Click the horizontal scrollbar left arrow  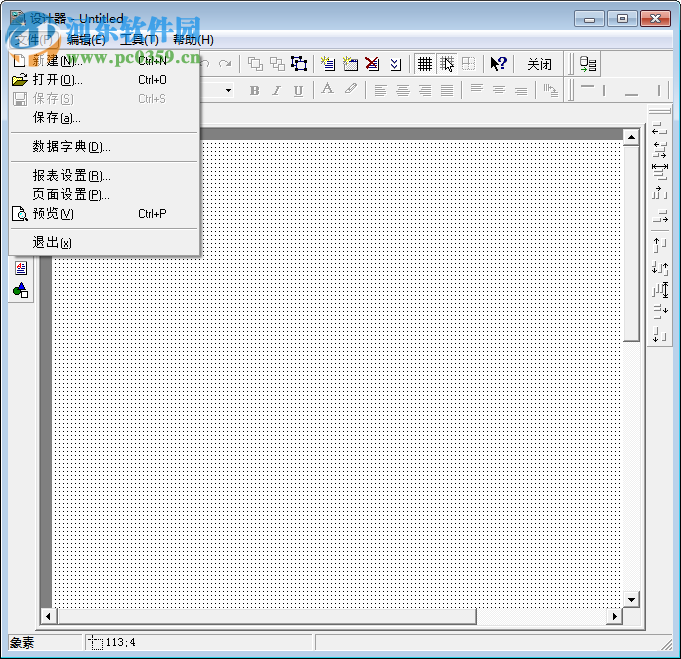coord(48,616)
